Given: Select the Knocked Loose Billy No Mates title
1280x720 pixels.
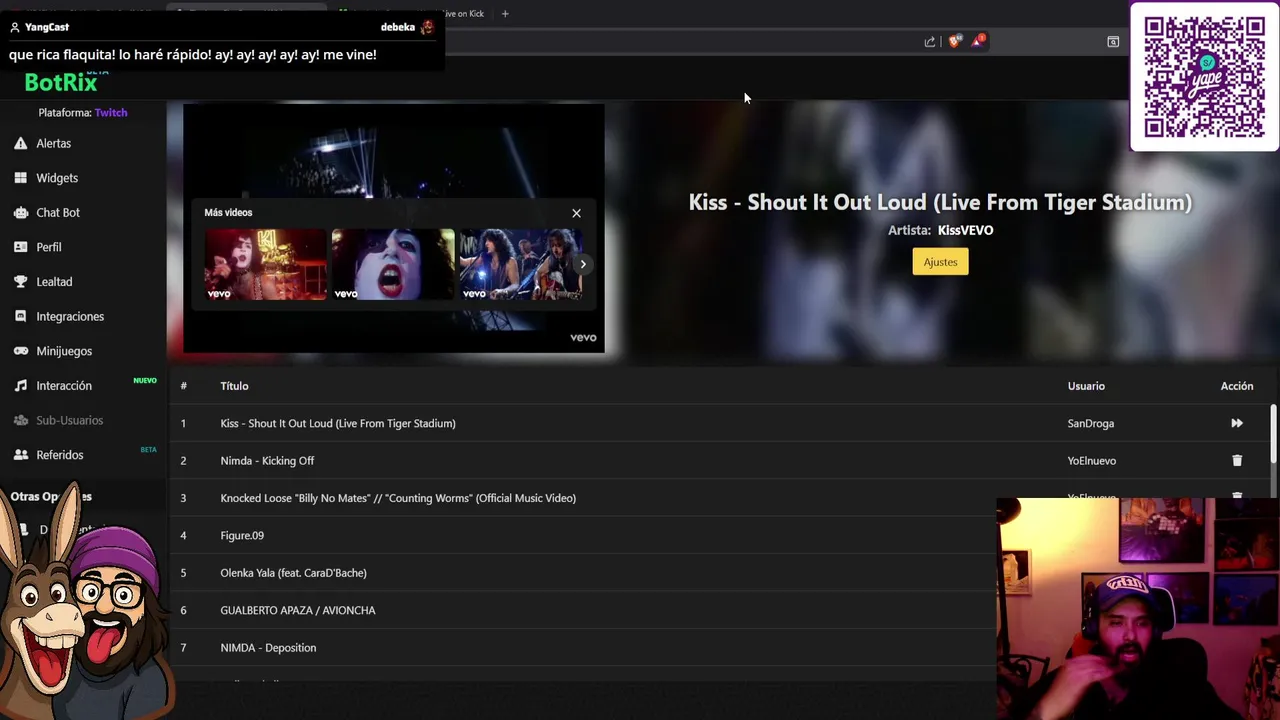Looking at the screenshot, I should click(x=398, y=498).
